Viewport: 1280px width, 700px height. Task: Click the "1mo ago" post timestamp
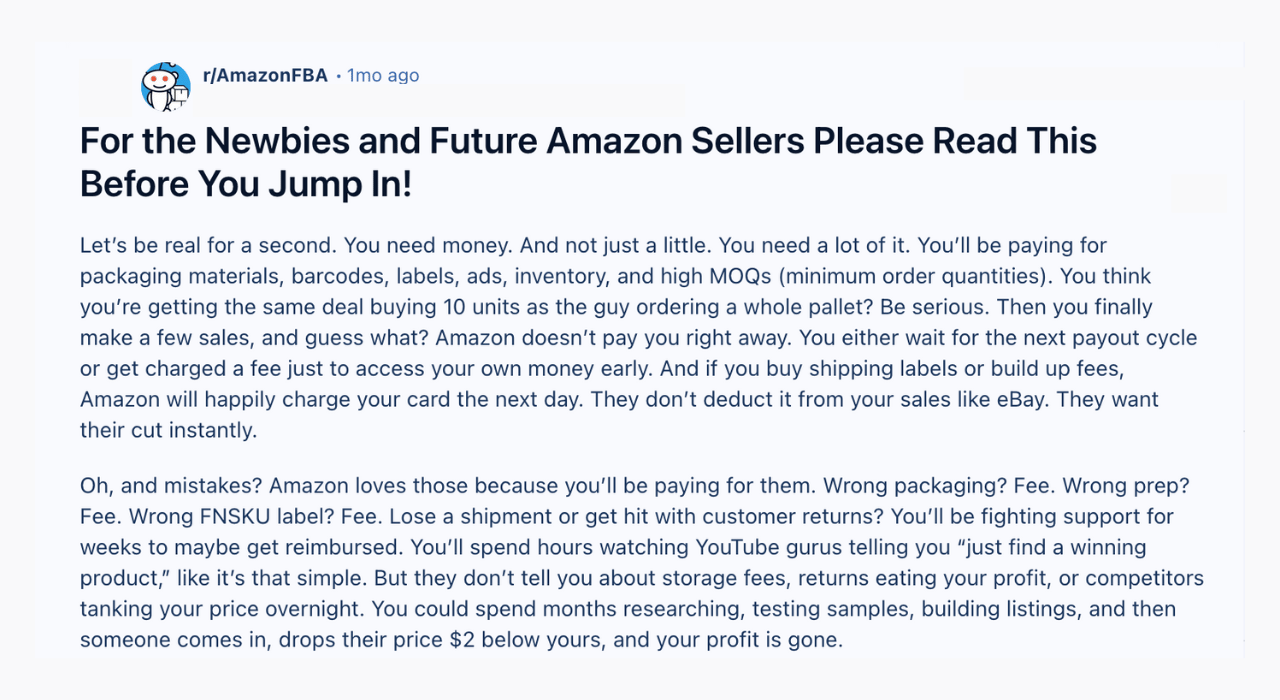click(x=383, y=76)
